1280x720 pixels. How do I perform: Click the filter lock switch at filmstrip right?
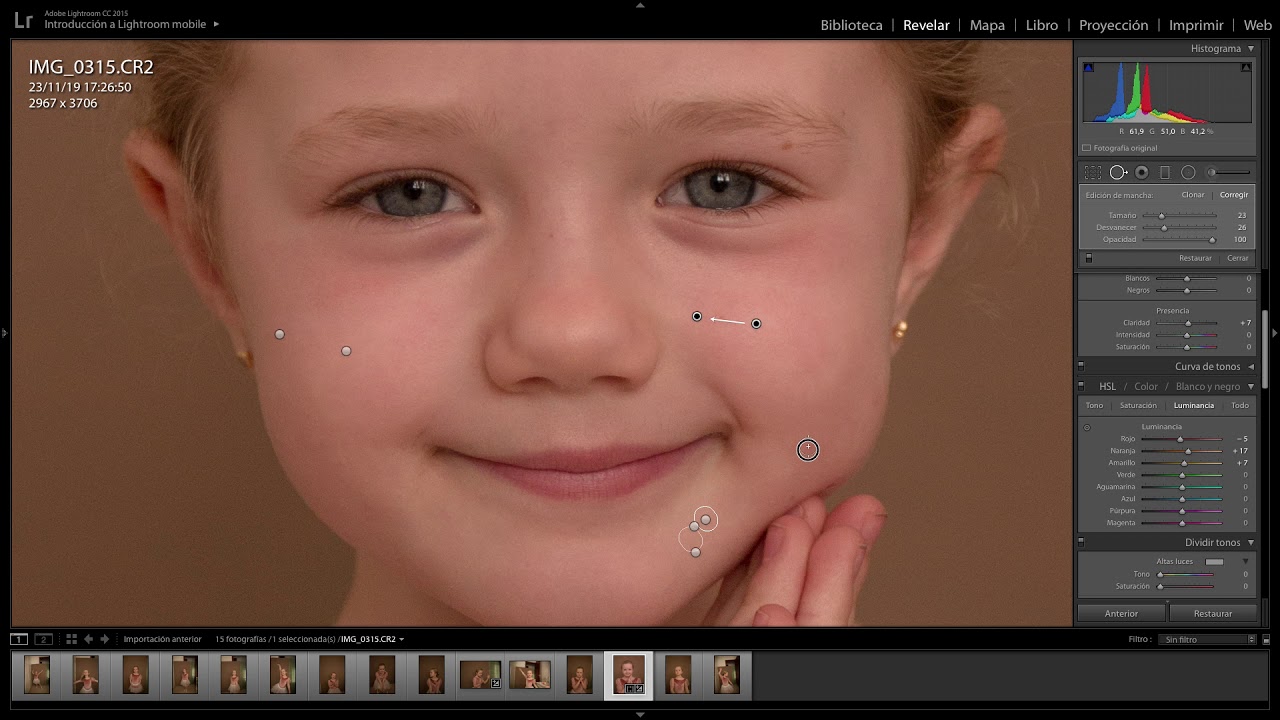[x=1266, y=639]
